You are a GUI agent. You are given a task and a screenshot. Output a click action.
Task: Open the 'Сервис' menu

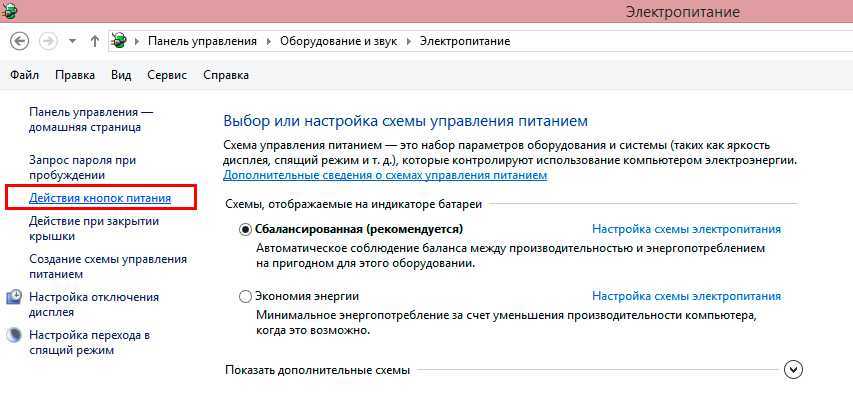point(167,75)
